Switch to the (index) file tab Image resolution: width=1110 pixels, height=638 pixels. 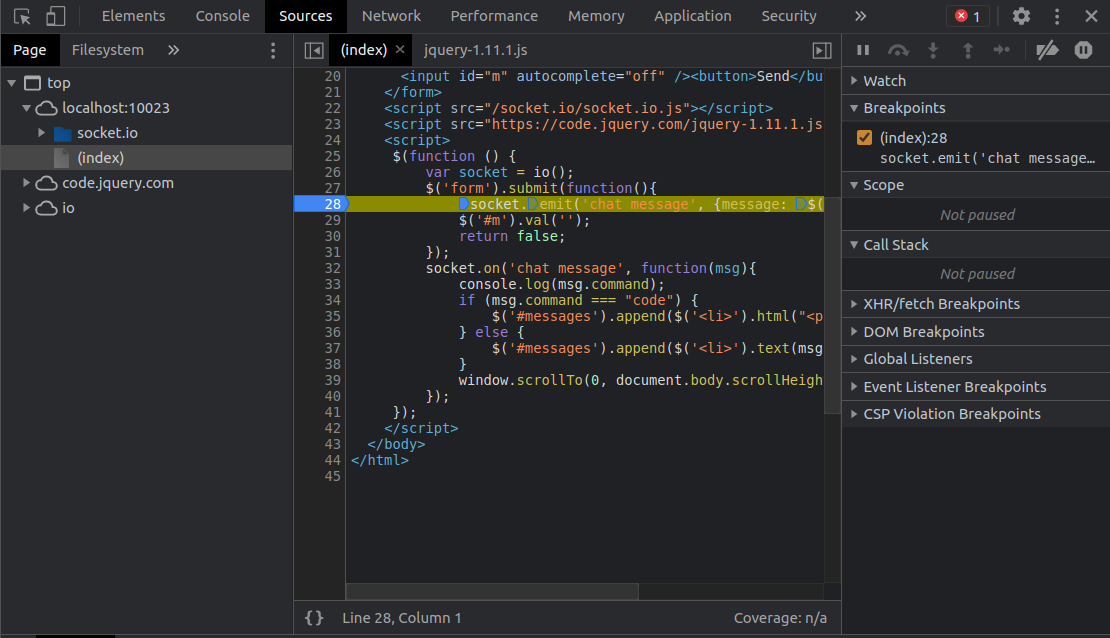click(363, 50)
